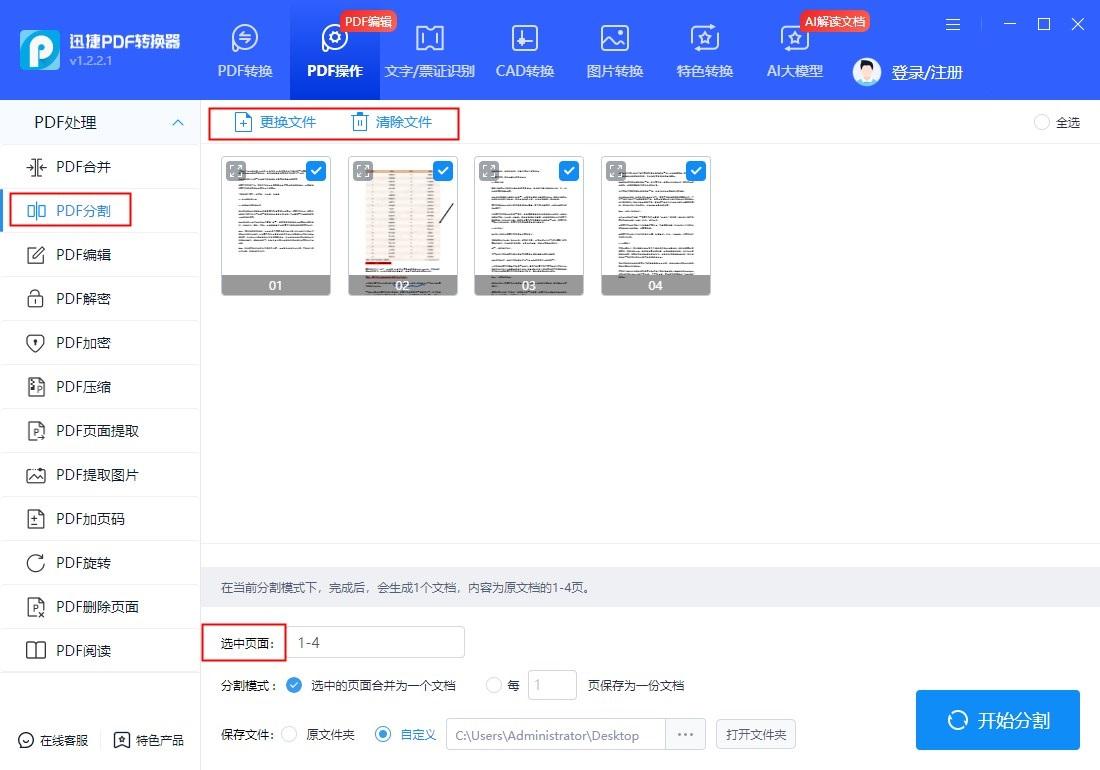The image size is (1100, 770).
Task: Open the 特色转换 tab
Action: 704,50
